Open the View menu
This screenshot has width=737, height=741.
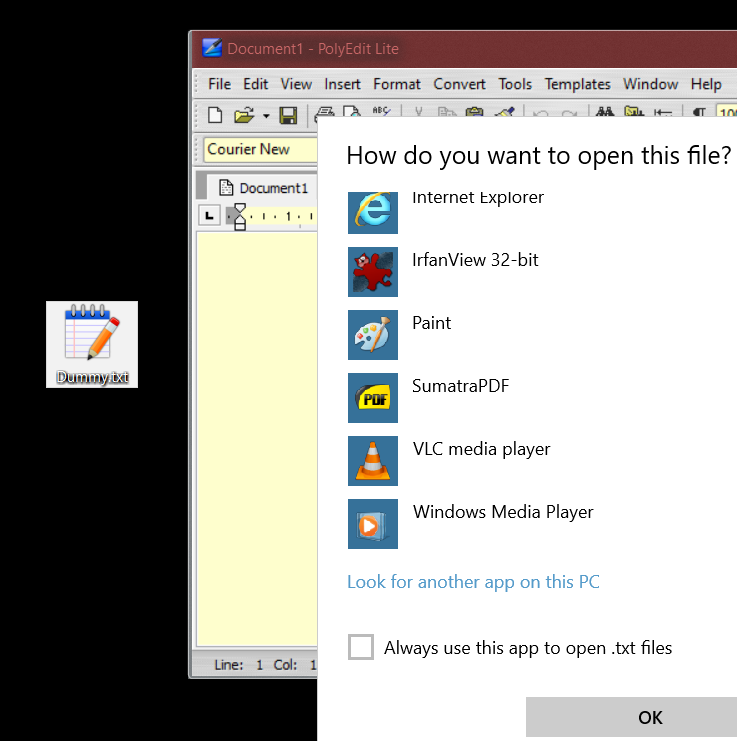296,84
